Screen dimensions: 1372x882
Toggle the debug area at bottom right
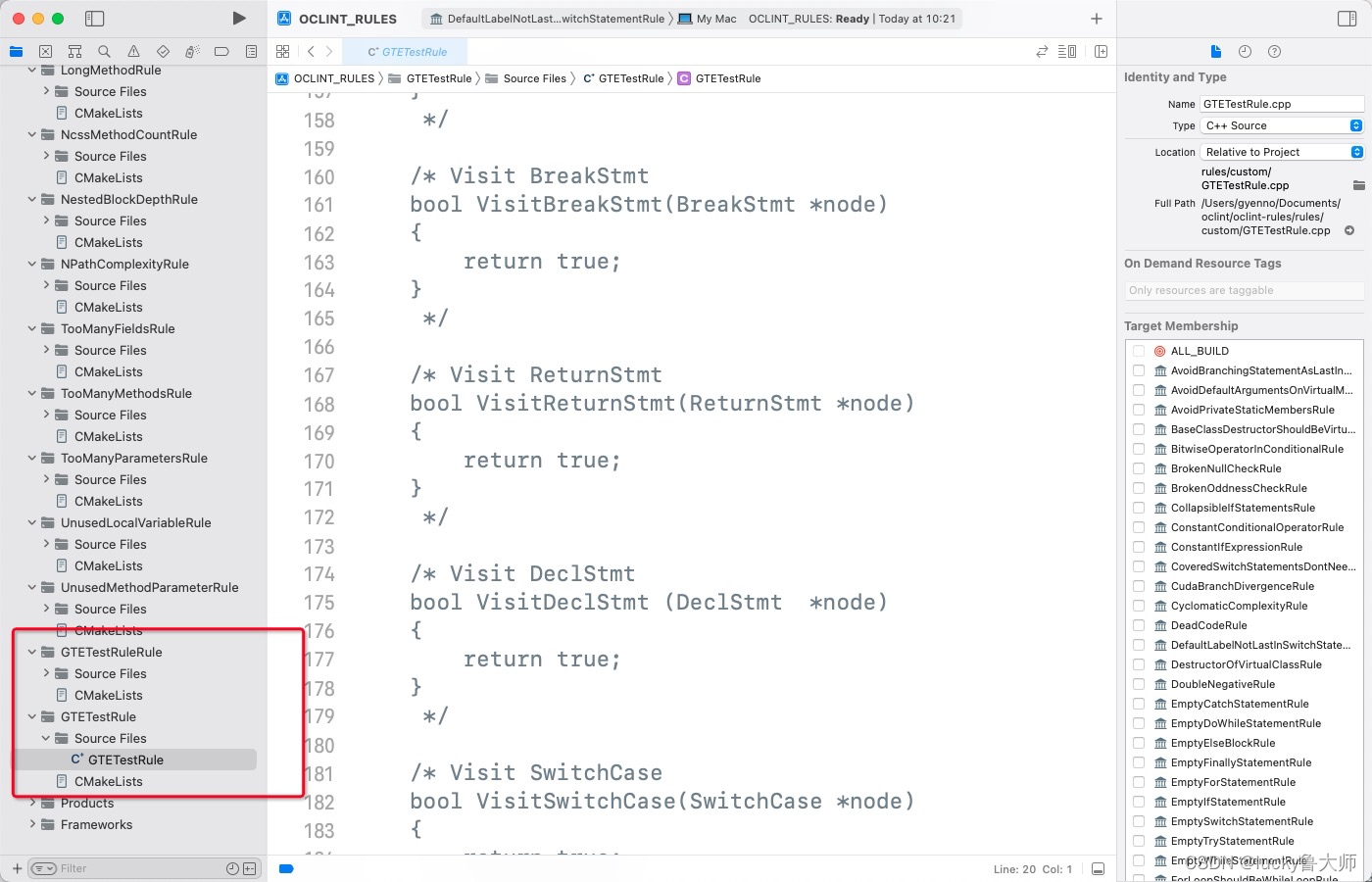tap(1099, 869)
